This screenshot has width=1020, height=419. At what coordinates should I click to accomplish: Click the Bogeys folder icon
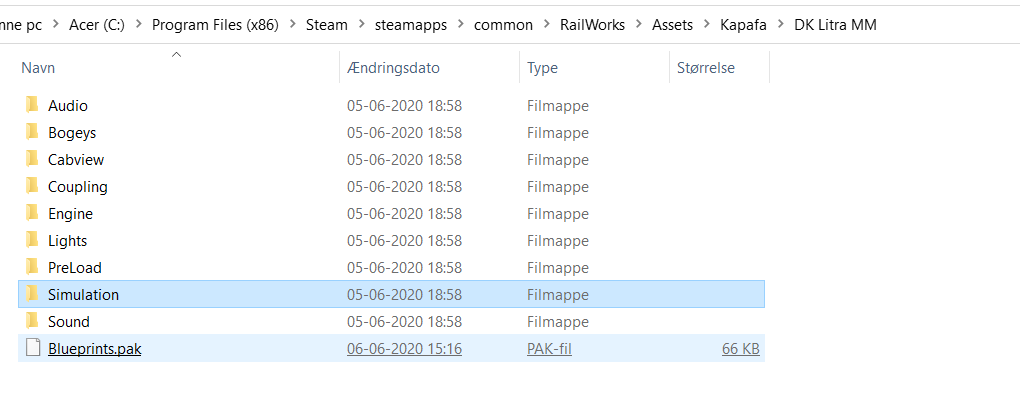(32, 132)
